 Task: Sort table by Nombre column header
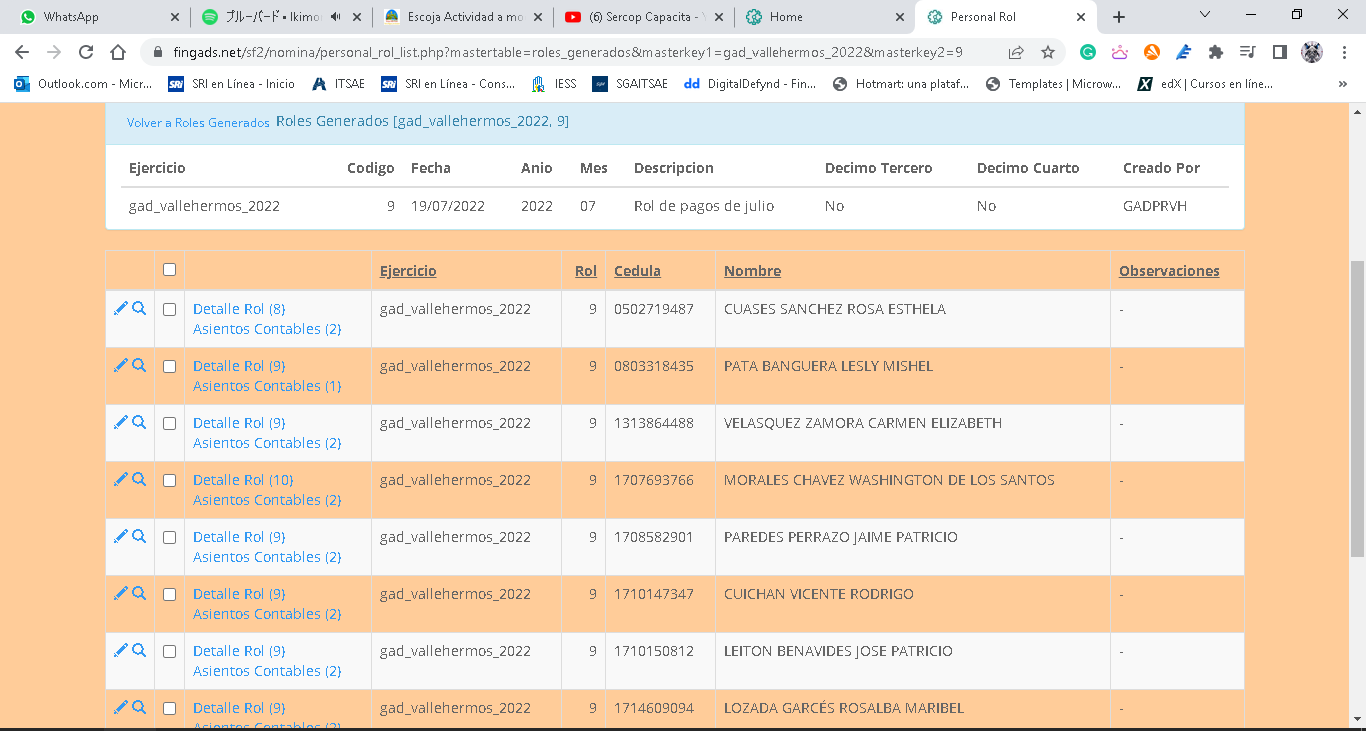pyautogui.click(x=752, y=271)
